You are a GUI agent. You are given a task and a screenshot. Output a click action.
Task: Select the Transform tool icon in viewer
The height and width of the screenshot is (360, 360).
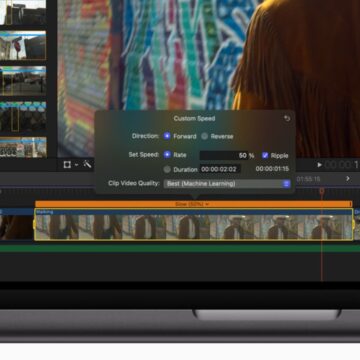(67, 164)
